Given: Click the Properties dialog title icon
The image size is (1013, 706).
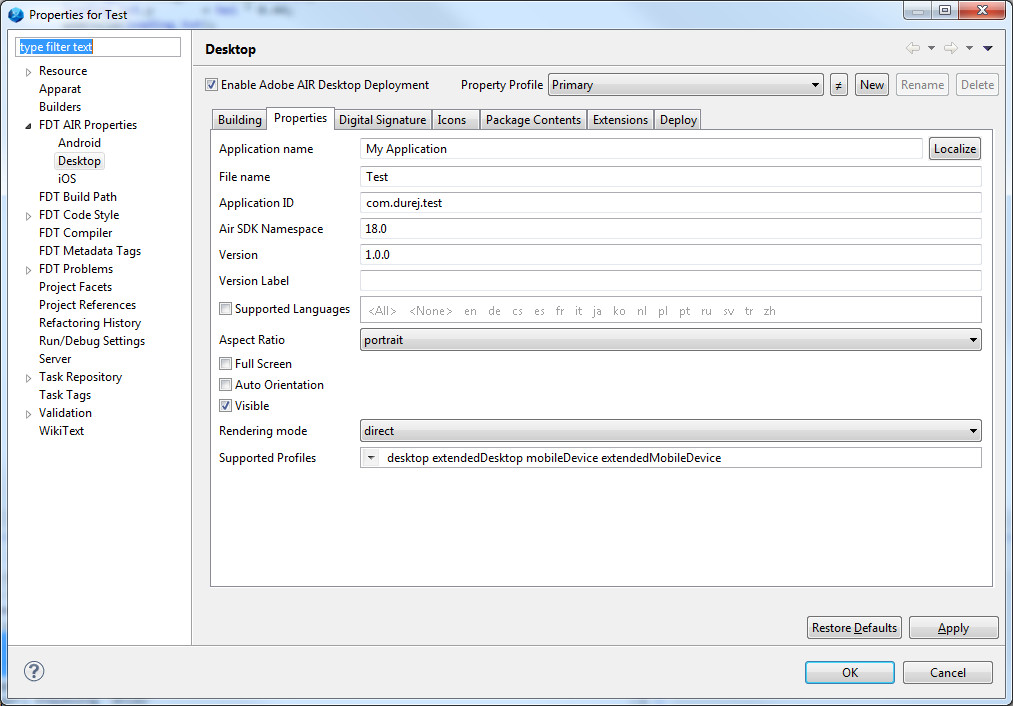Looking at the screenshot, I should pyautogui.click(x=16, y=14).
